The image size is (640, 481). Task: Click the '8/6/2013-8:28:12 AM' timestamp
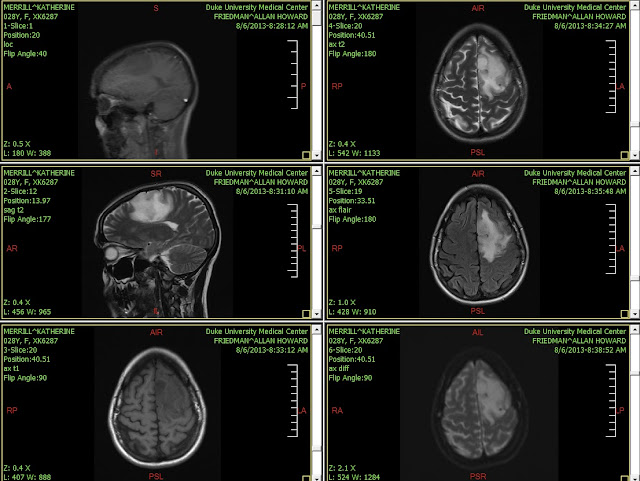pyautogui.click(x=272, y=26)
